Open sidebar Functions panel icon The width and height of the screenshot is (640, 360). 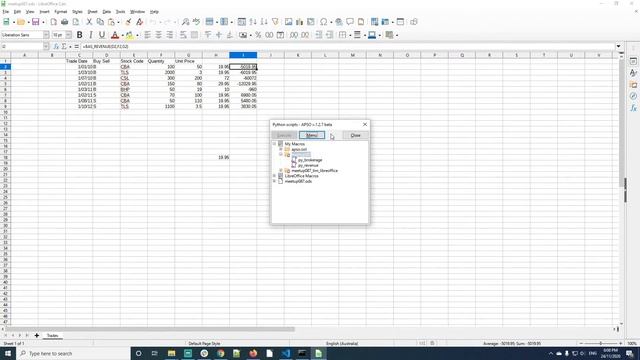click(x=633, y=108)
